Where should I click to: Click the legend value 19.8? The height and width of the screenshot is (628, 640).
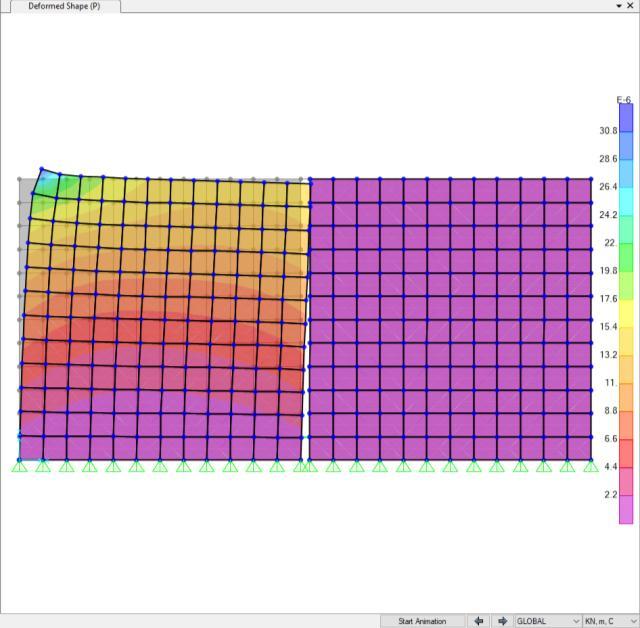point(608,271)
